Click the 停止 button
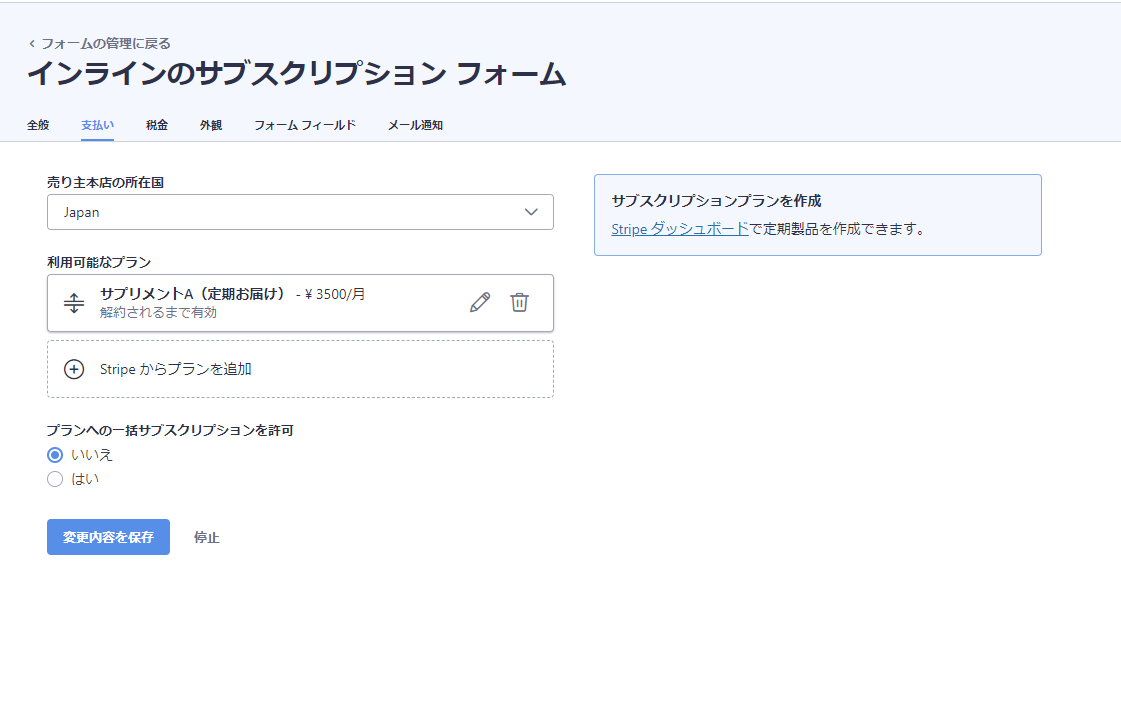Screen dimensions: 1121x707 tap(207, 537)
